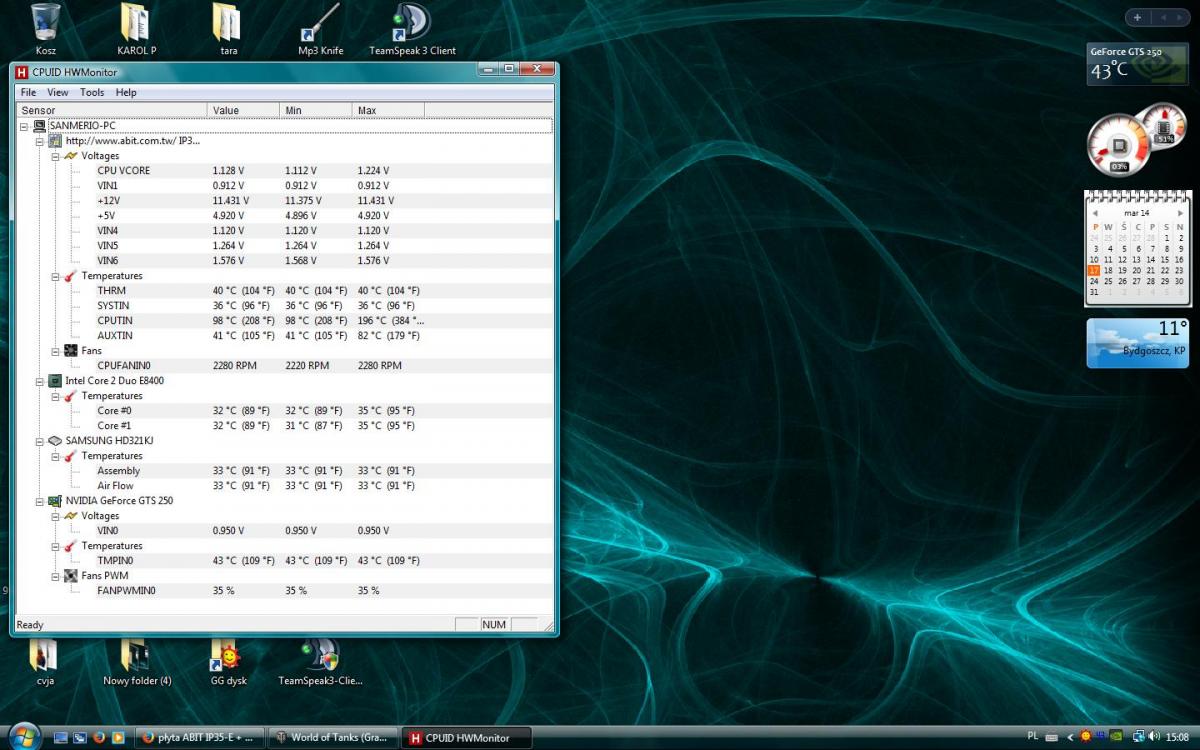Show hidden tray icons arrow
This screenshot has width=1200, height=750.
[1070, 738]
